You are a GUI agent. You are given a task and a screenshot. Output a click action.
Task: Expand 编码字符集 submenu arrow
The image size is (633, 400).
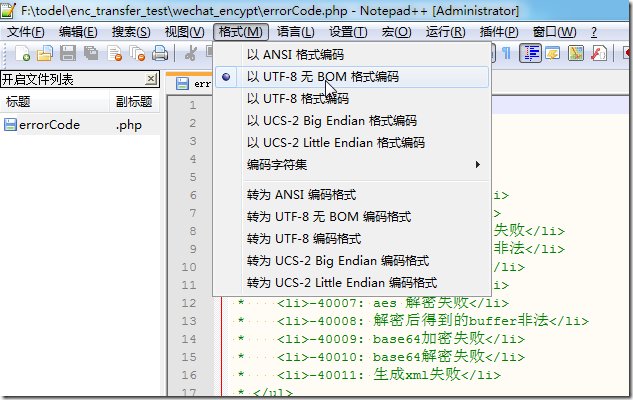(x=478, y=165)
